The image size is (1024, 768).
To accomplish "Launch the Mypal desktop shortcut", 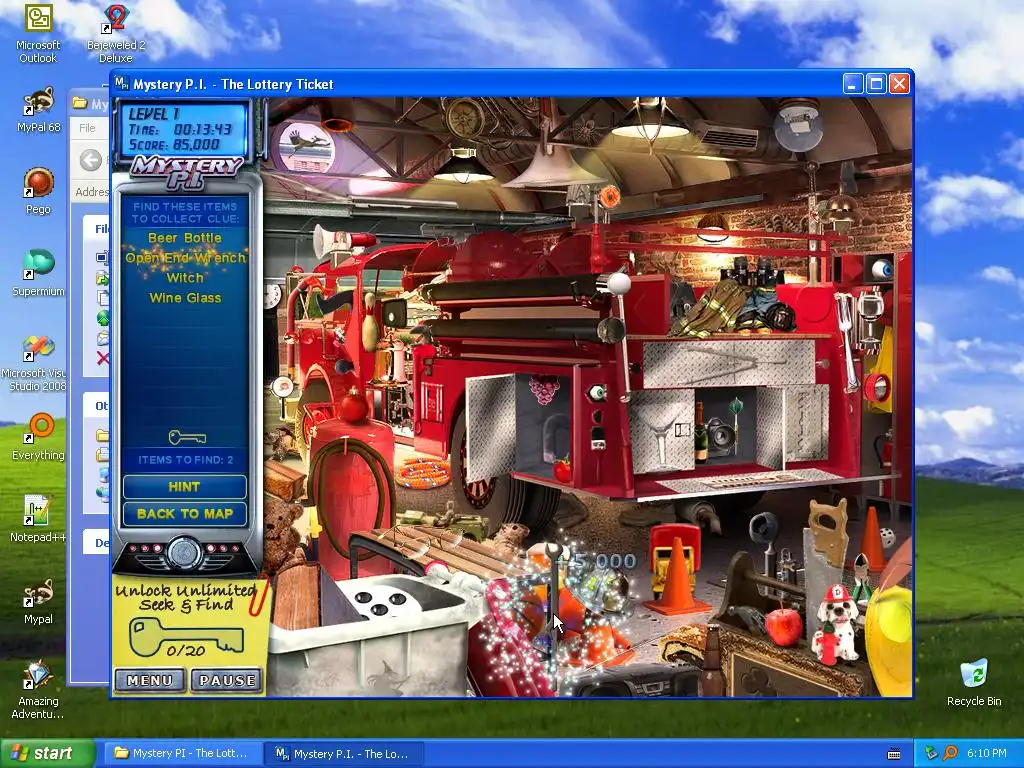I will click(38, 601).
